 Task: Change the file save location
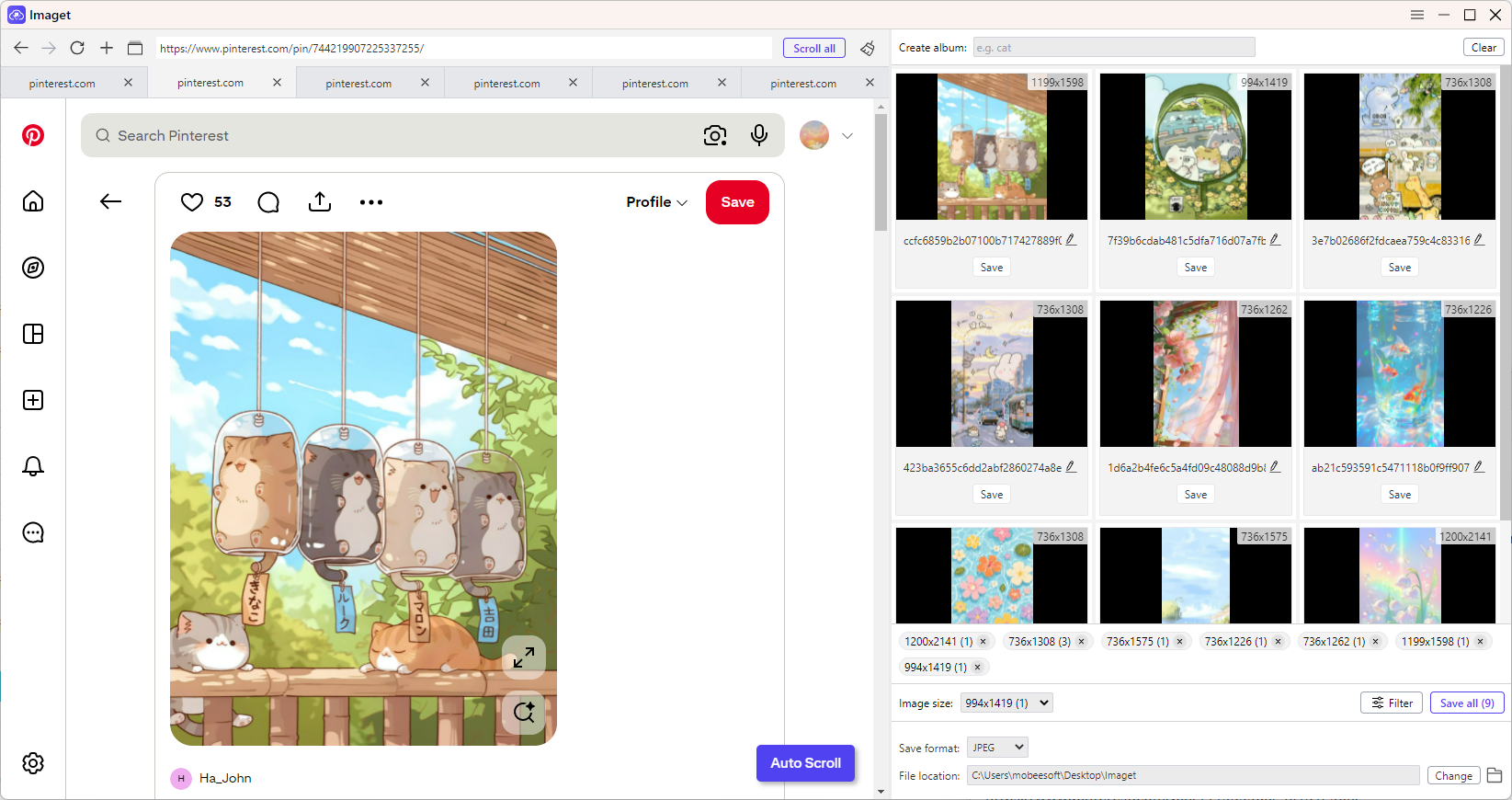tap(1453, 776)
